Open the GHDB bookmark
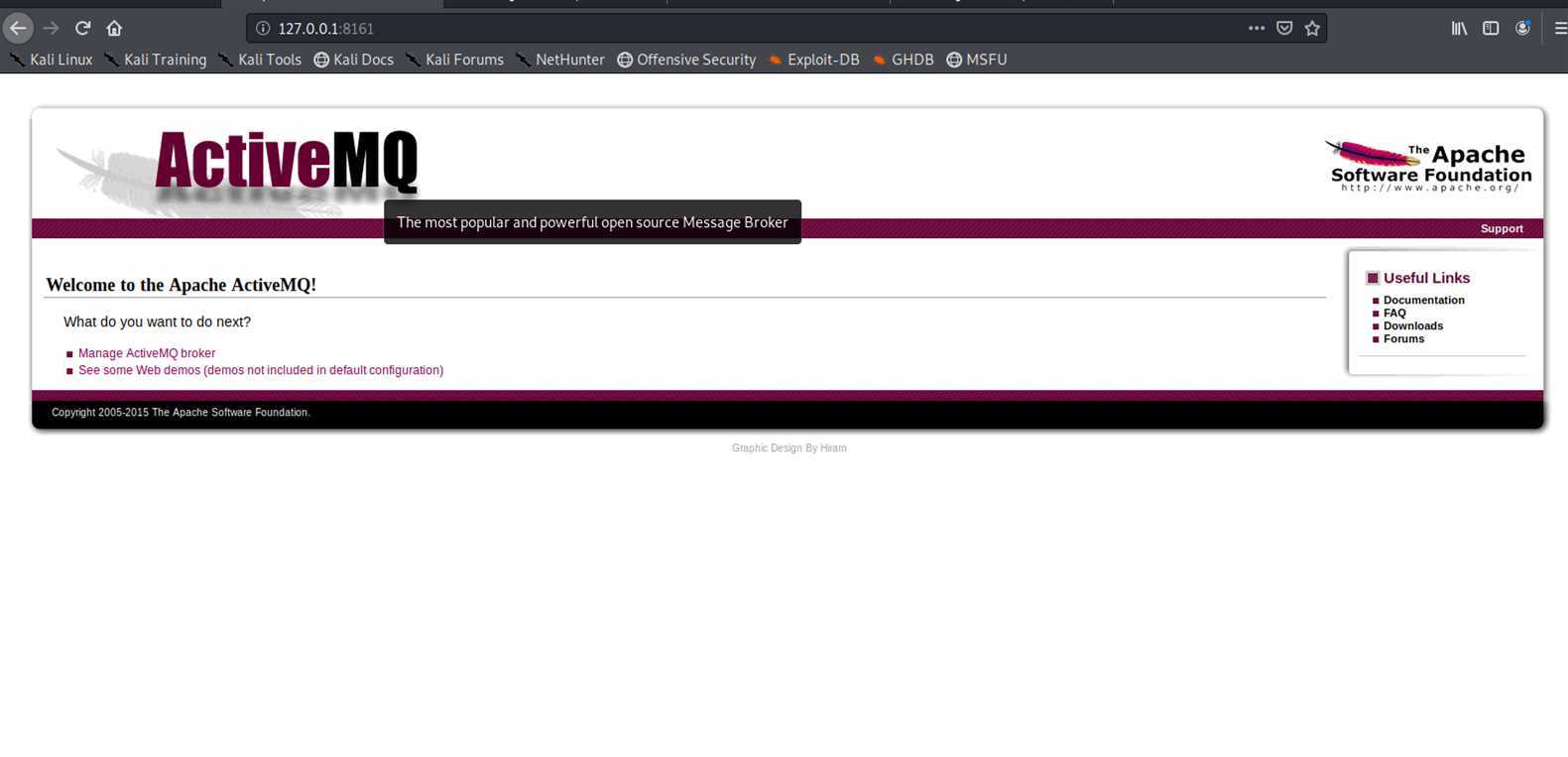 (903, 60)
